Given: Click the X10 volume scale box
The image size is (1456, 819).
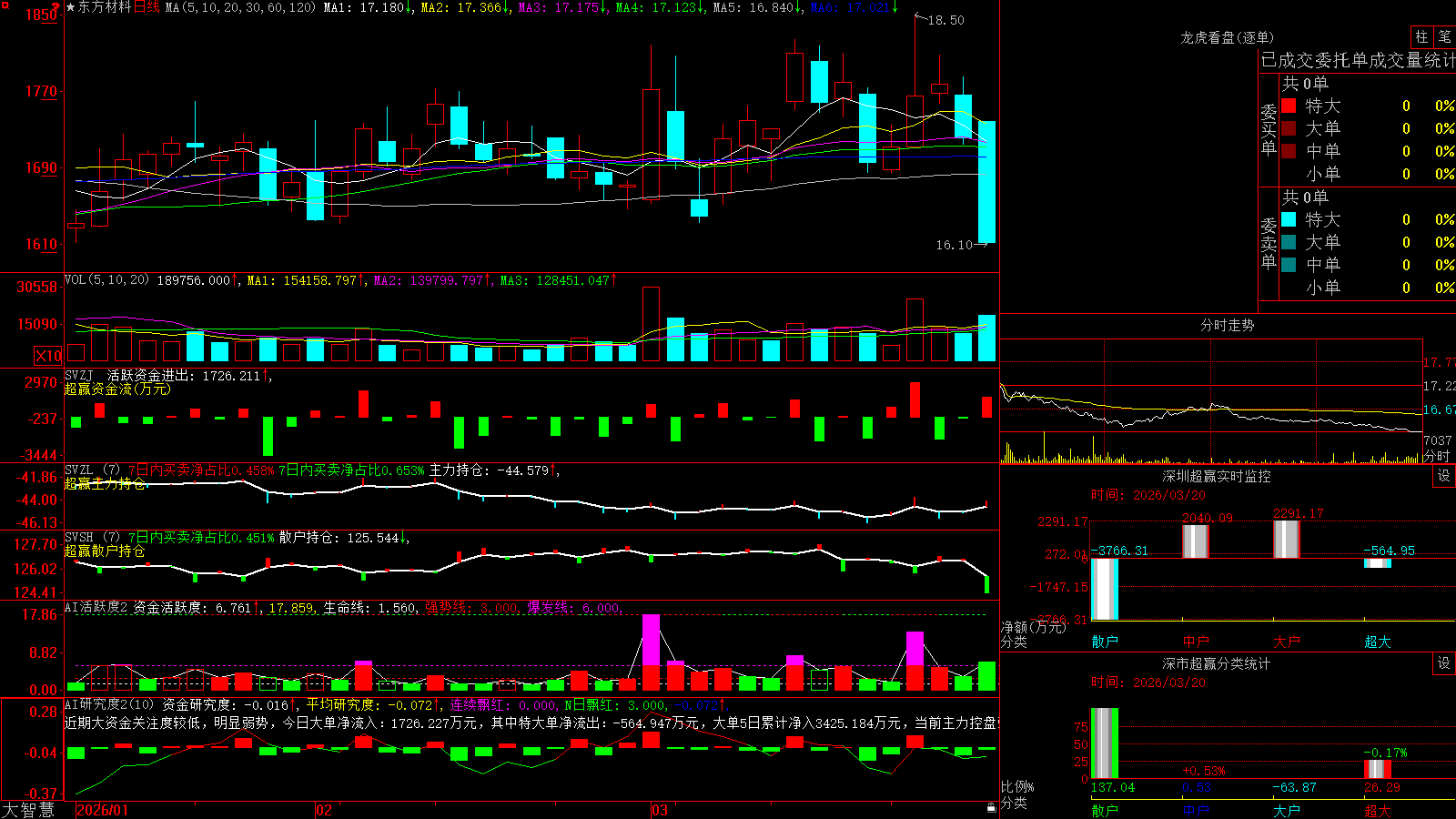Looking at the screenshot, I should [x=48, y=356].
